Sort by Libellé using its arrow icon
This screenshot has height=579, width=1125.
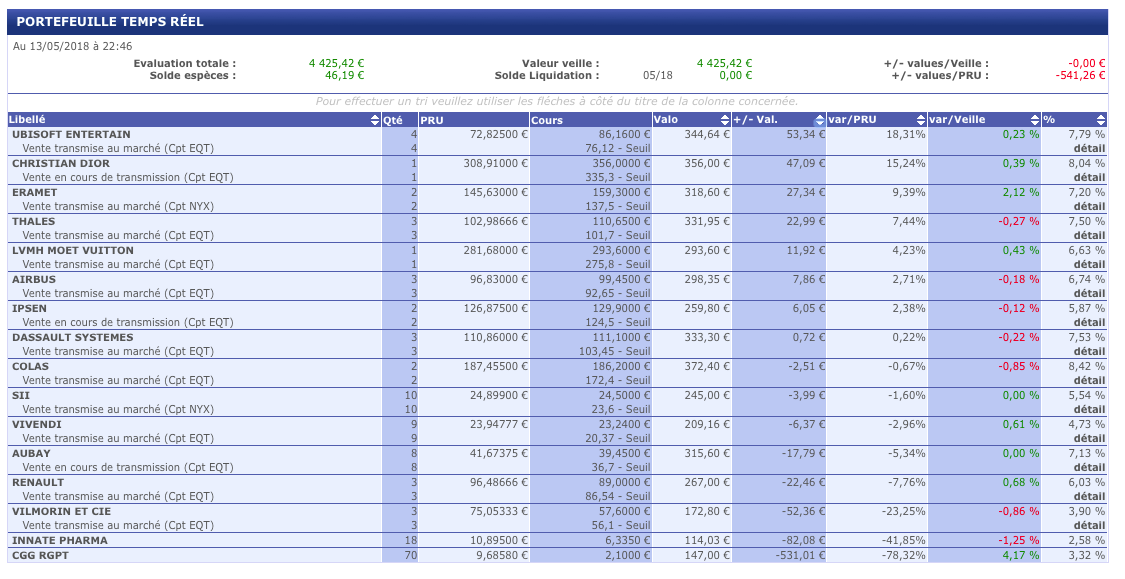pyautogui.click(x=375, y=121)
